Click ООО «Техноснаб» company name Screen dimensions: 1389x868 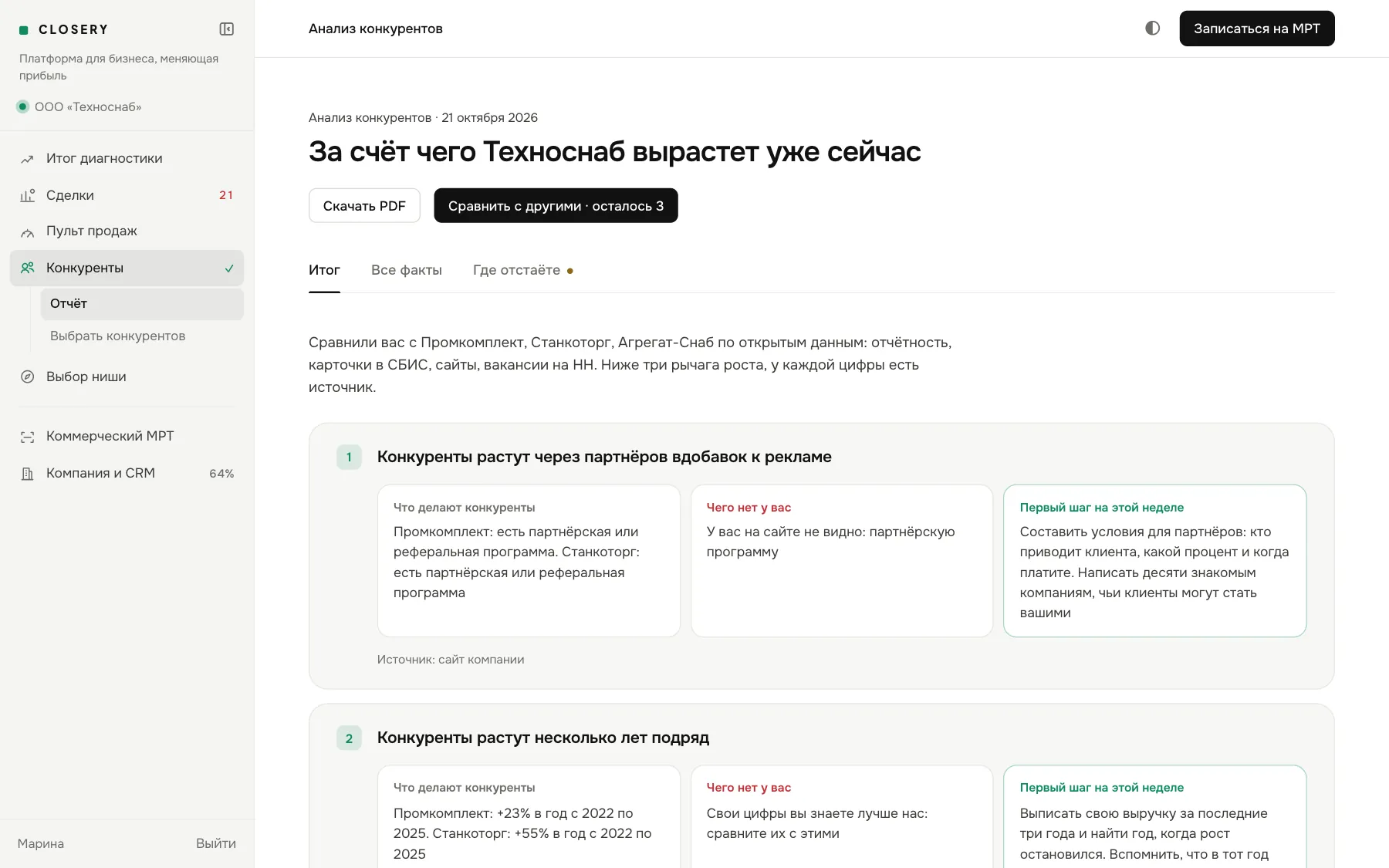click(x=88, y=106)
